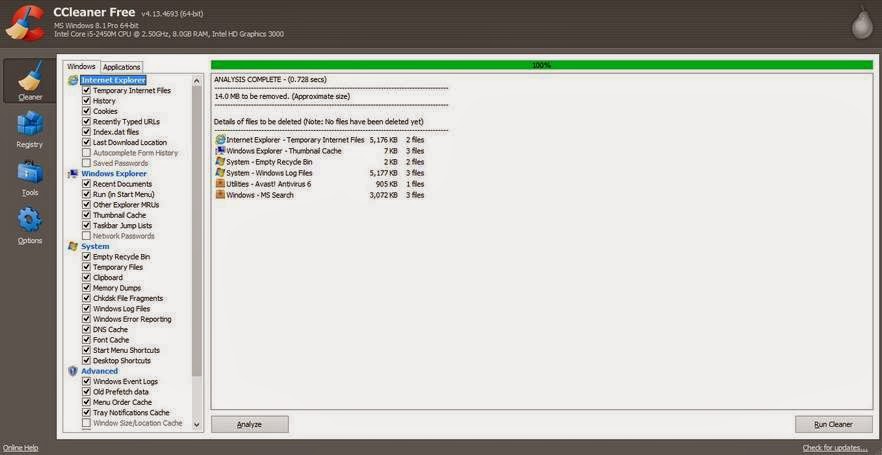Click the Windows Explorer category icon
Screen dimensions: 882x455
[x=73, y=174]
